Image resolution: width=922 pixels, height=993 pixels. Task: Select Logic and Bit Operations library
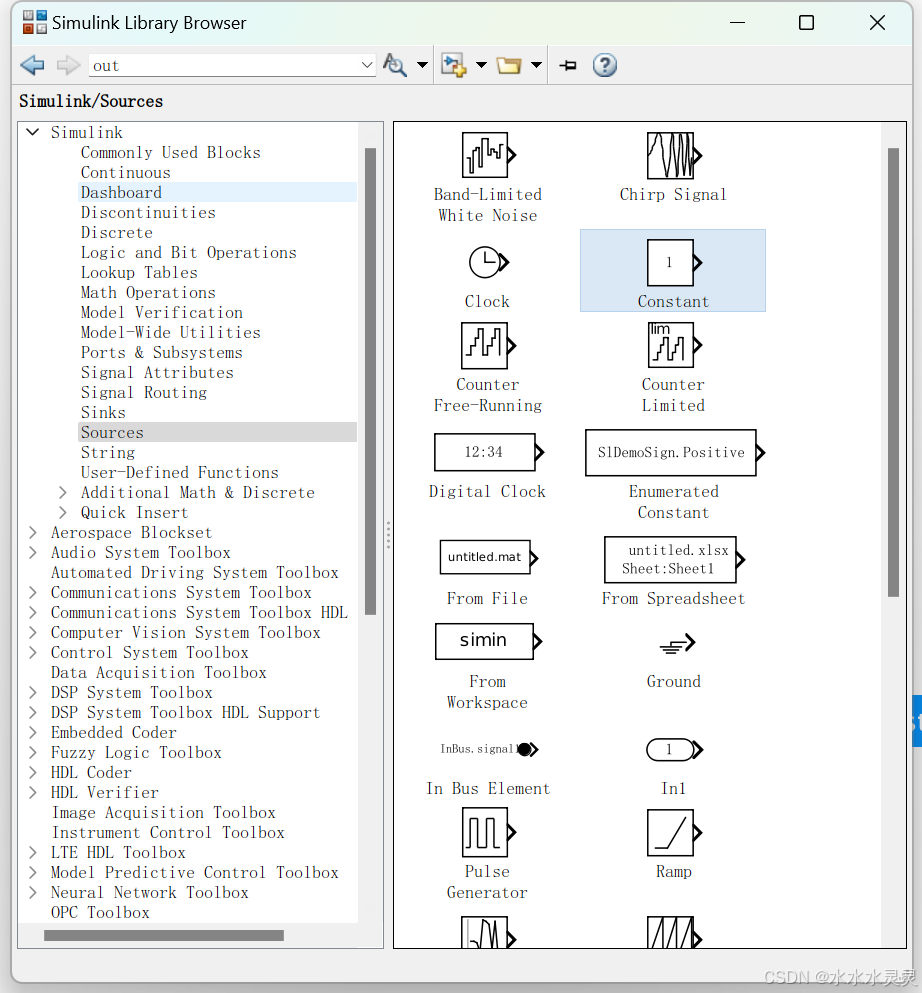[188, 253]
